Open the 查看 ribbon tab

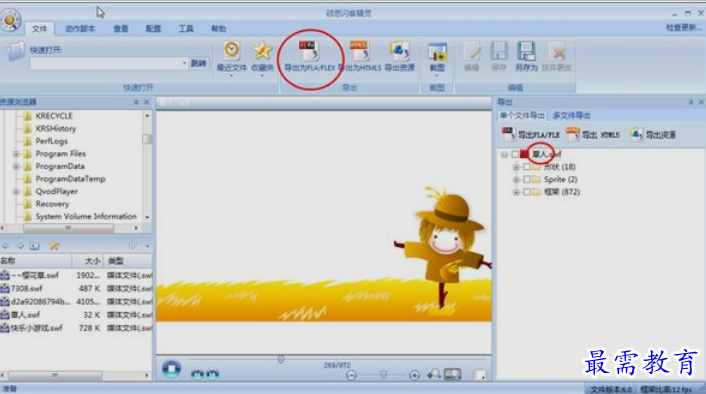pyautogui.click(x=120, y=29)
